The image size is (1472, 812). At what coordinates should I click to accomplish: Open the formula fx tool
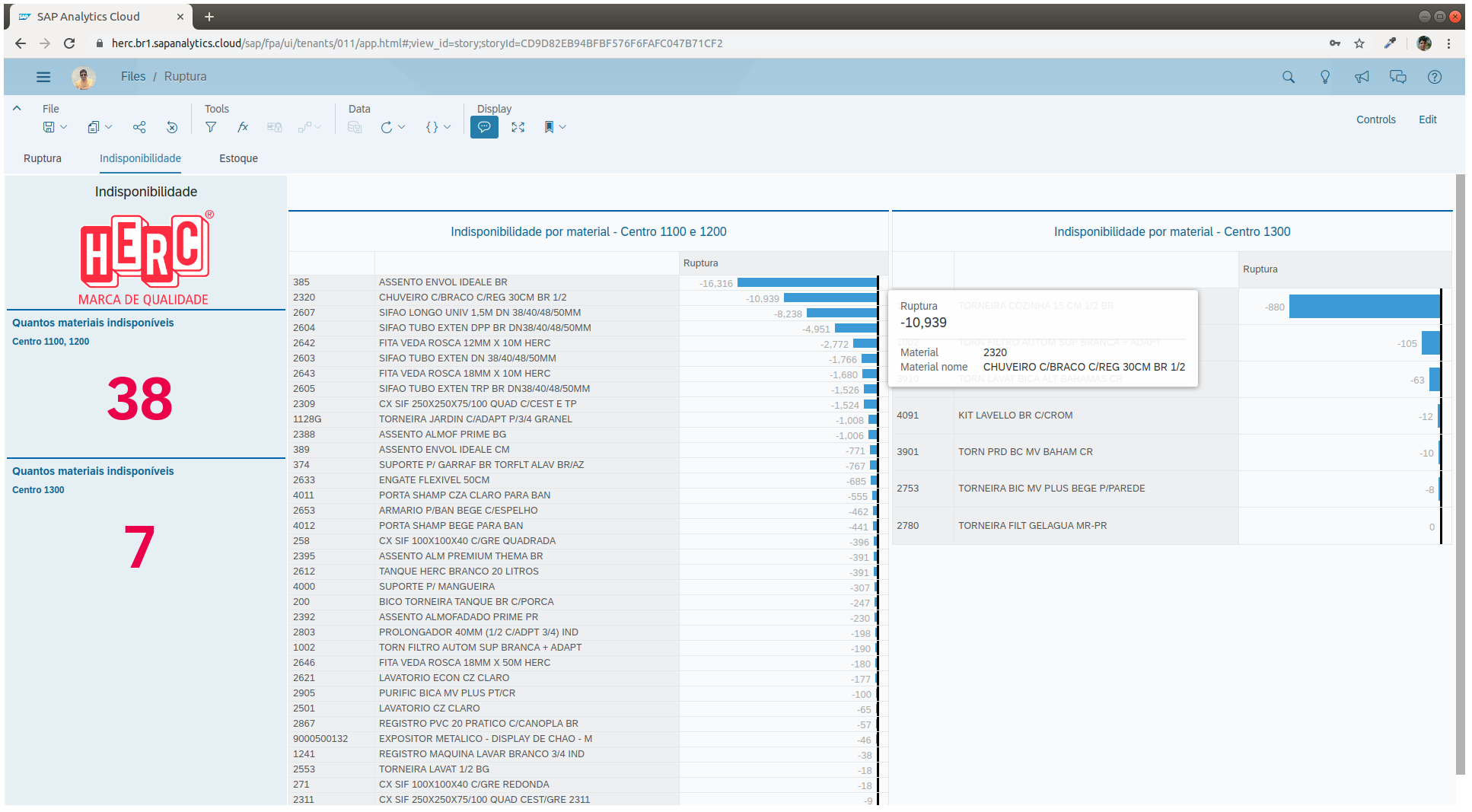click(243, 127)
